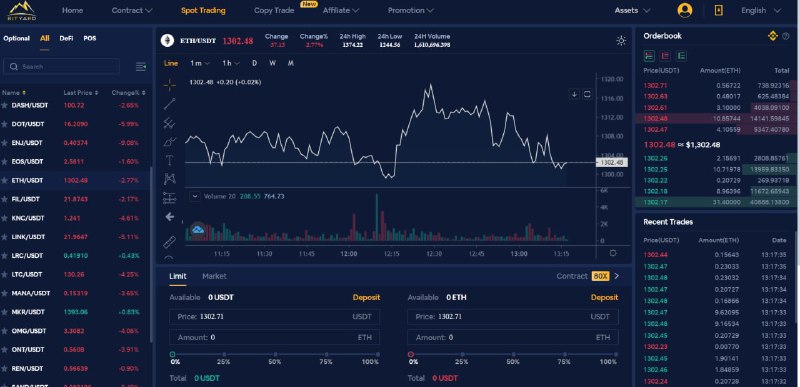
Task: Click the cloud save icon on chart
Action: click(x=198, y=230)
